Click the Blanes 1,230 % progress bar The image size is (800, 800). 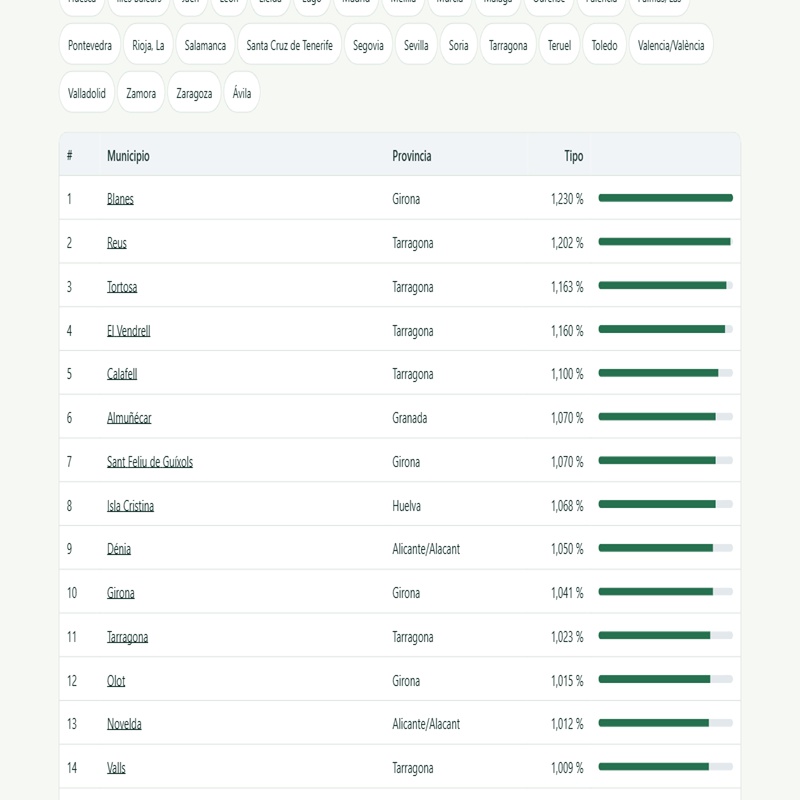coord(665,198)
